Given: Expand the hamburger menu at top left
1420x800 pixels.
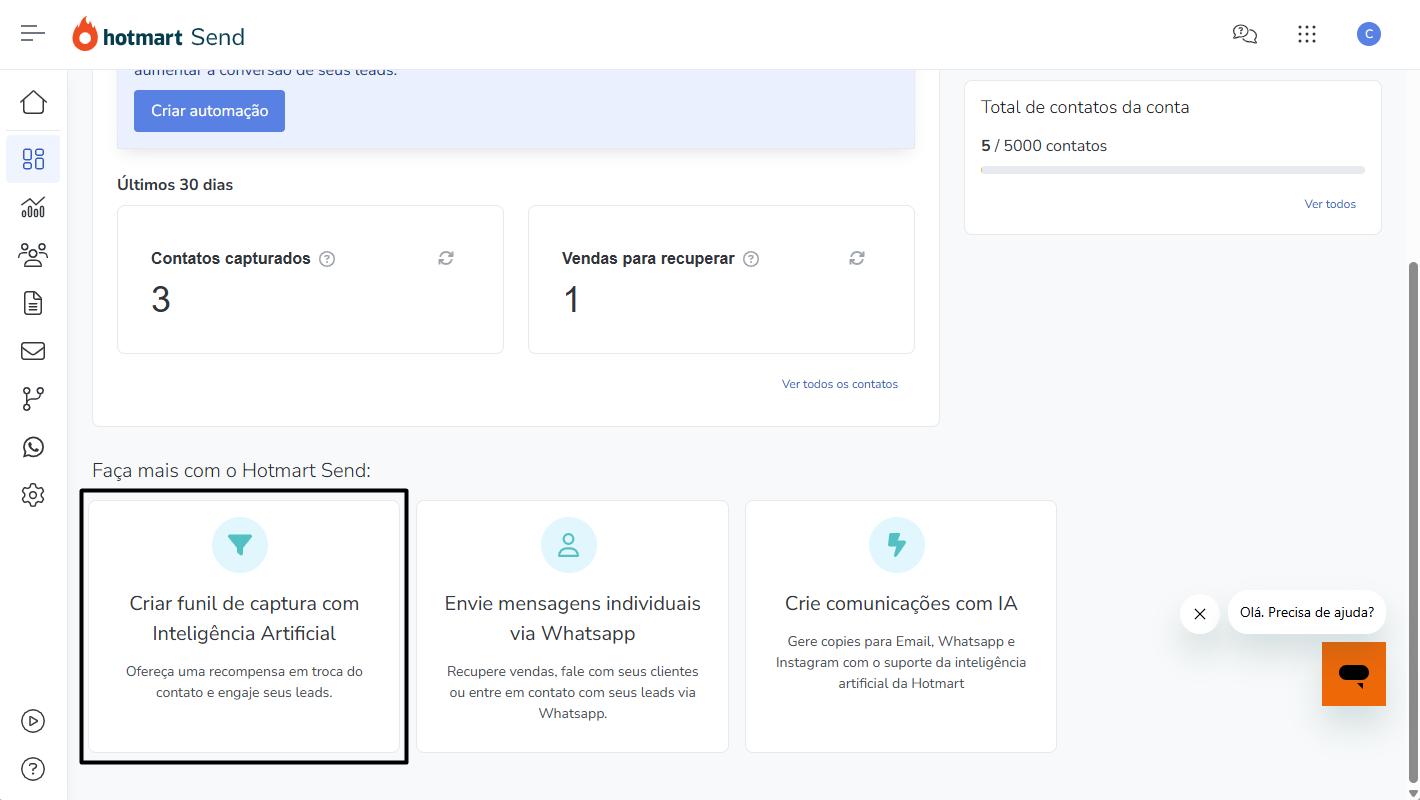Looking at the screenshot, I should pyautogui.click(x=33, y=34).
